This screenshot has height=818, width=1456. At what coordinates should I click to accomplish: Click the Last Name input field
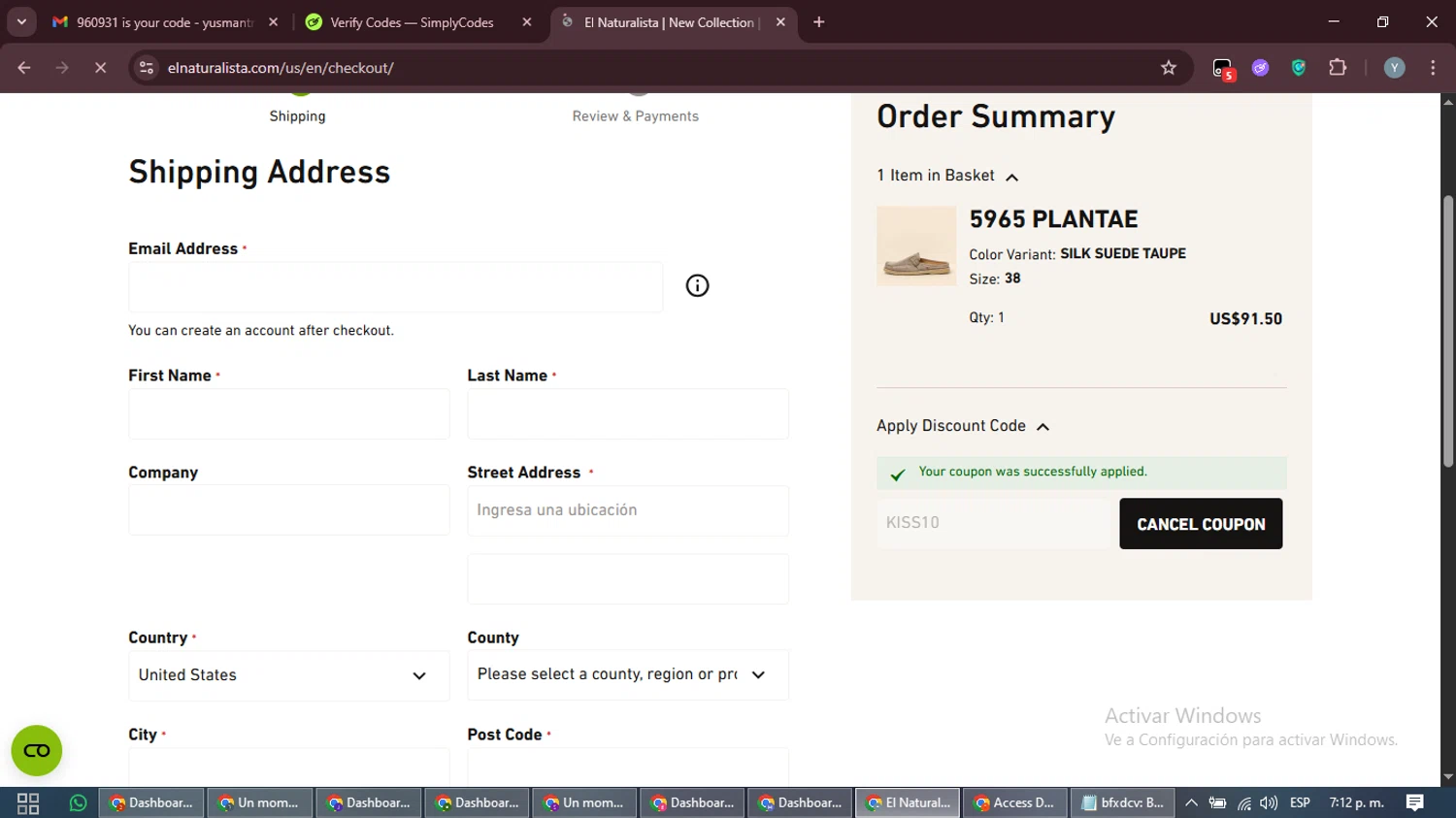(x=628, y=414)
